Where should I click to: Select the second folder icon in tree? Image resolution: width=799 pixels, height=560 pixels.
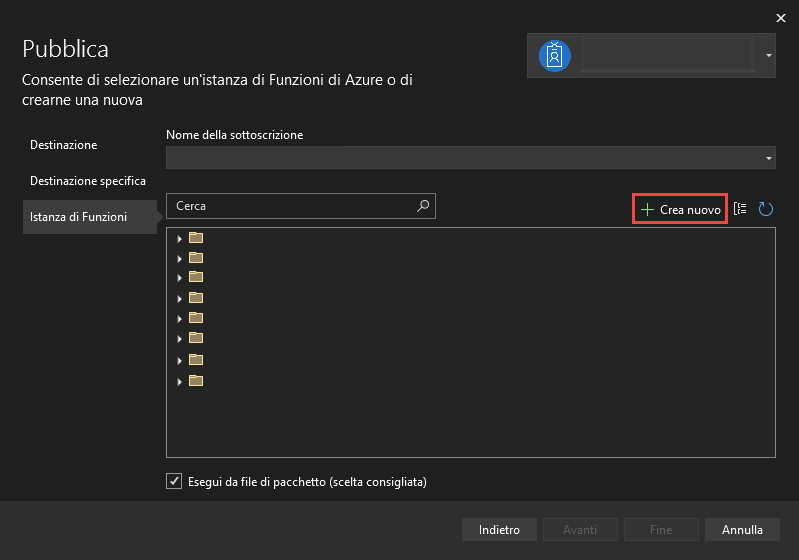(196, 257)
